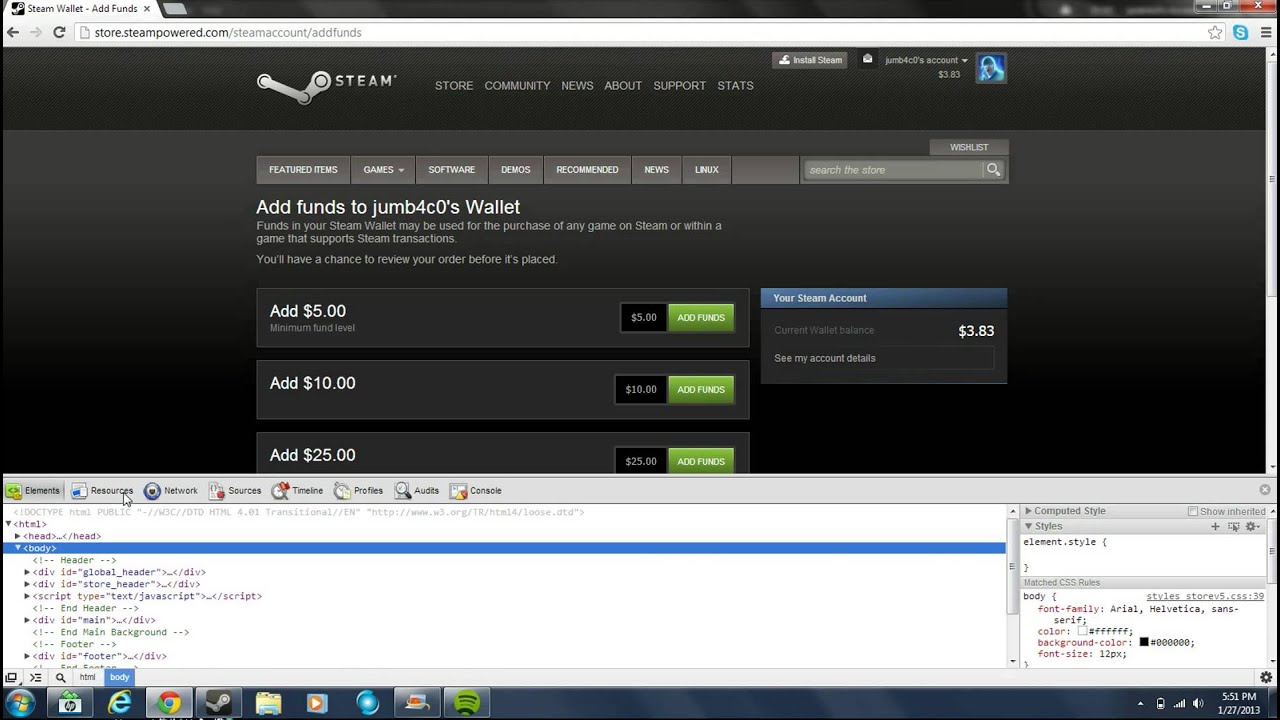Screen dimensions: 1280x720
Task: Open the styles_storev5.css:39 source link
Action: (x=1205, y=597)
